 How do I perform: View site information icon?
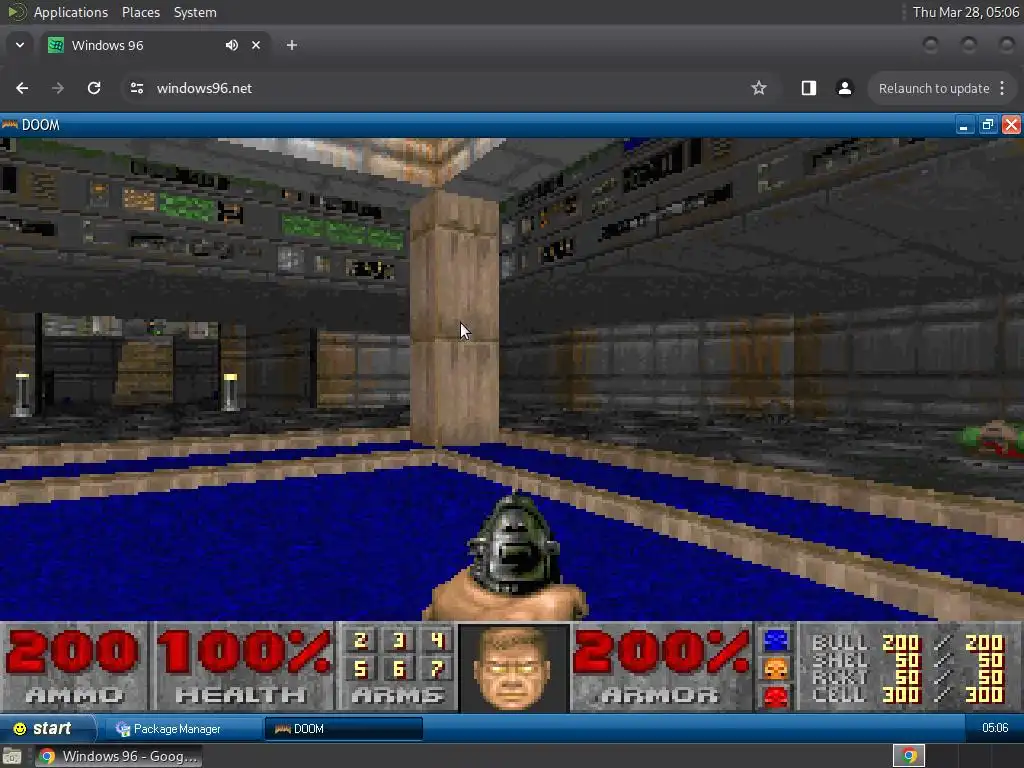coord(136,88)
